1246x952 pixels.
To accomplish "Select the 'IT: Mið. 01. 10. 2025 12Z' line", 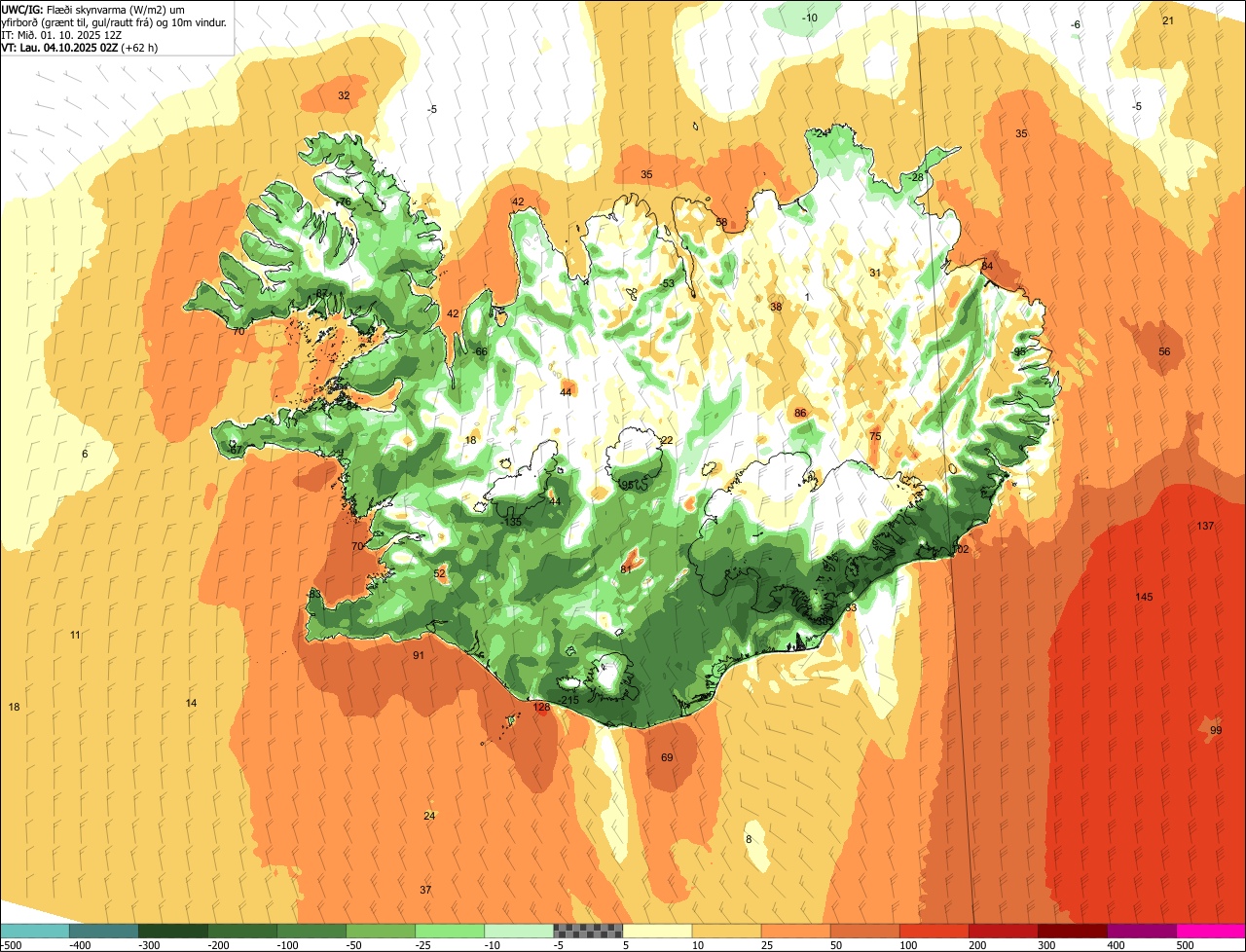I will (x=60, y=34).
